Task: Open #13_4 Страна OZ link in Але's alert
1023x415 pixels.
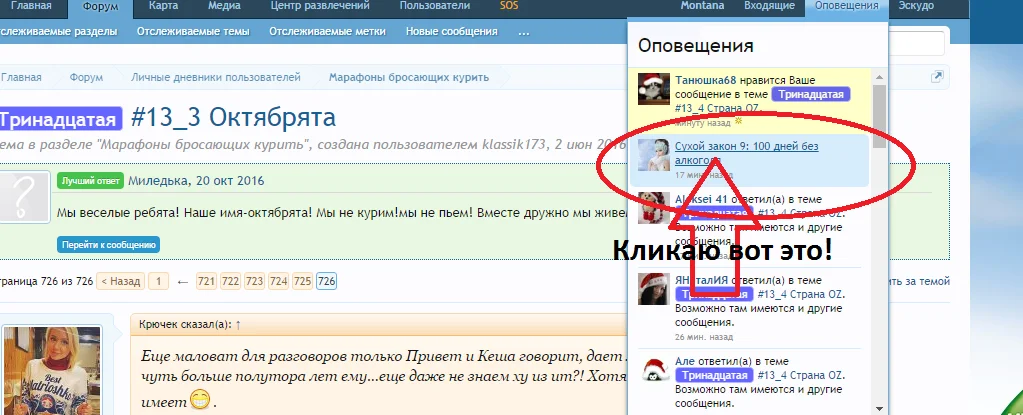Action: pos(801,375)
